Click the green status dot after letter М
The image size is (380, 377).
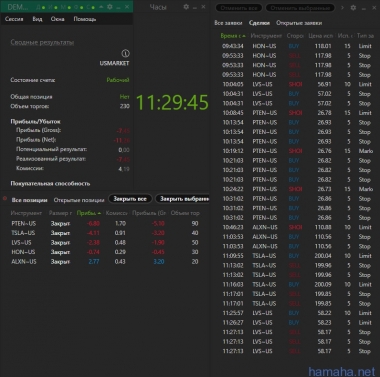pos(69,7)
